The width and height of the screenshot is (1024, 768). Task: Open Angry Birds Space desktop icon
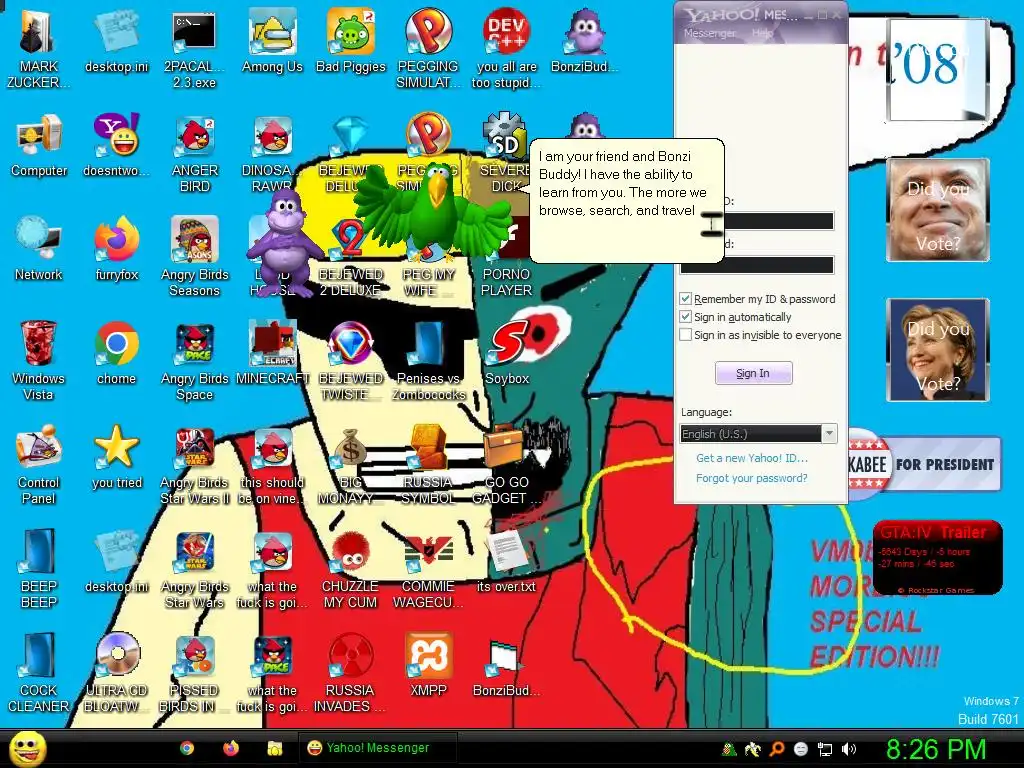[x=194, y=360]
